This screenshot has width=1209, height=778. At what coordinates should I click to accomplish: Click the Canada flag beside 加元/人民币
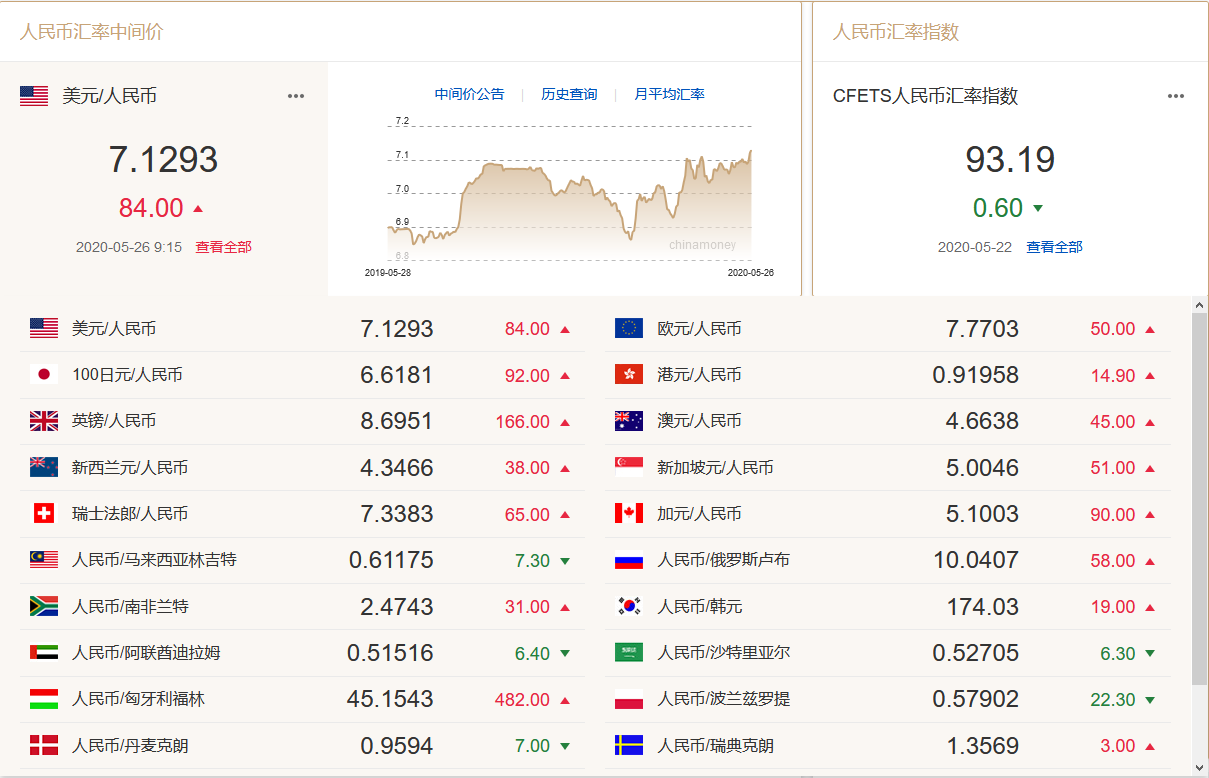(629, 514)
